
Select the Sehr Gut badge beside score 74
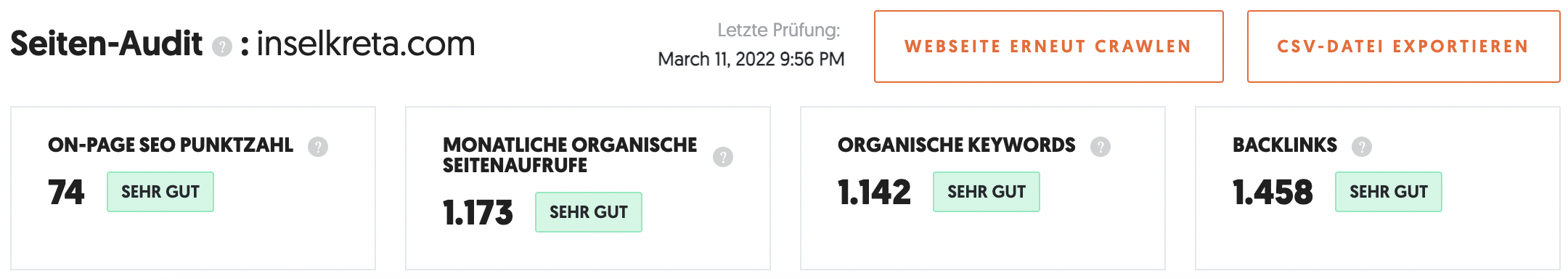click(x=160, y=192)
